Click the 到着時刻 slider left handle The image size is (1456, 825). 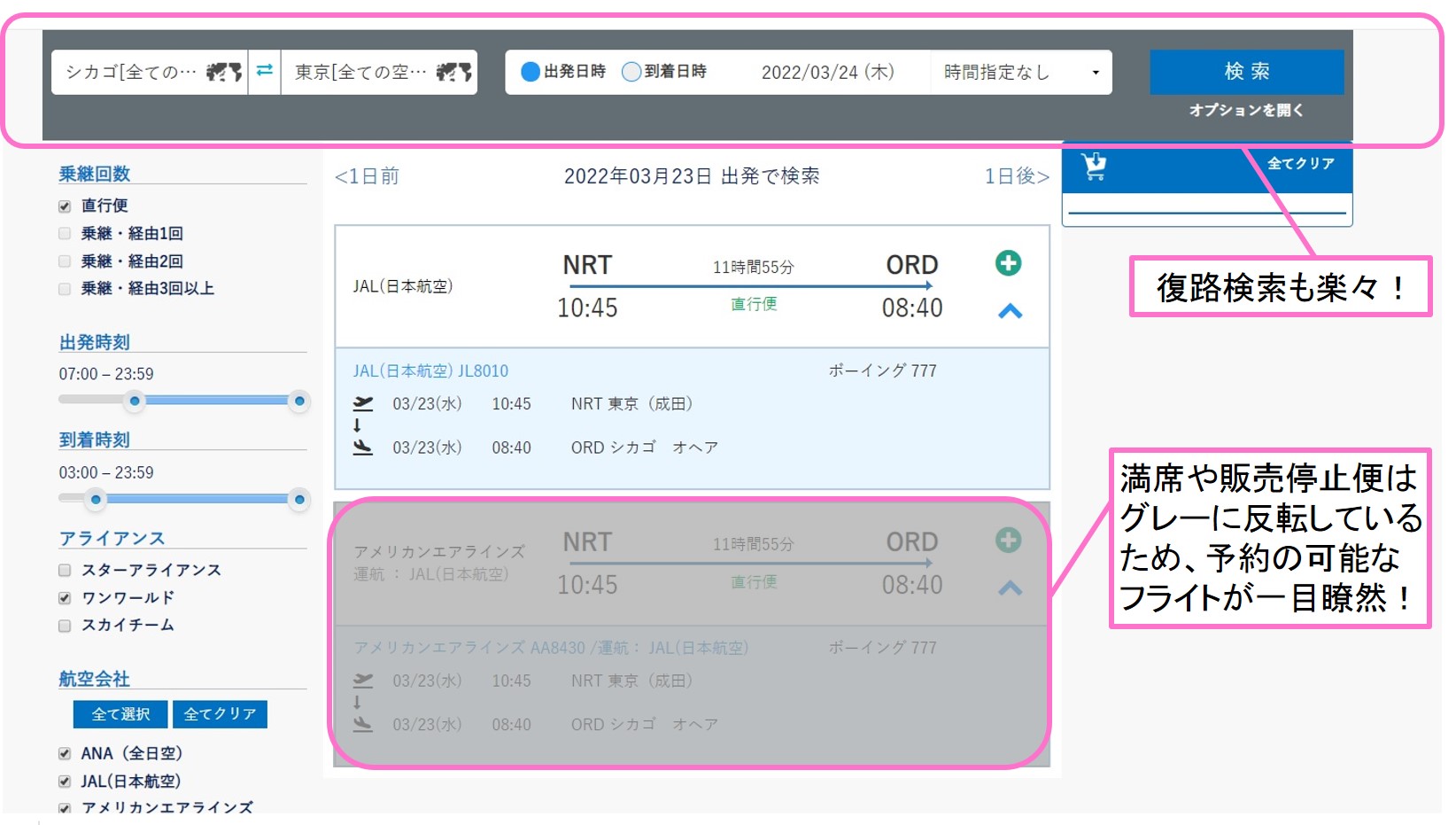click(x=96, y=500)
